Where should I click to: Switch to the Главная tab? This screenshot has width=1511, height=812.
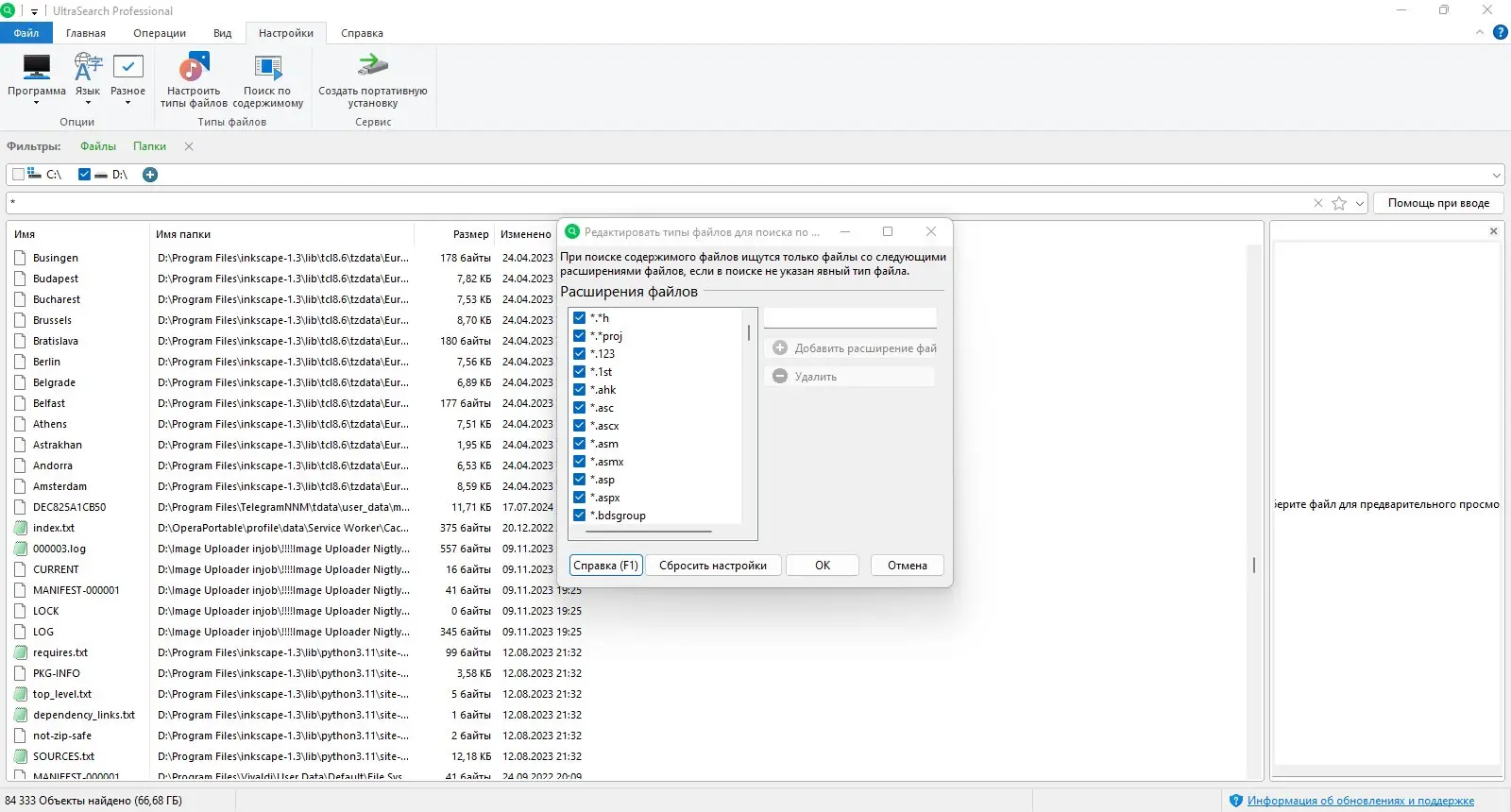tap(86, 33)
